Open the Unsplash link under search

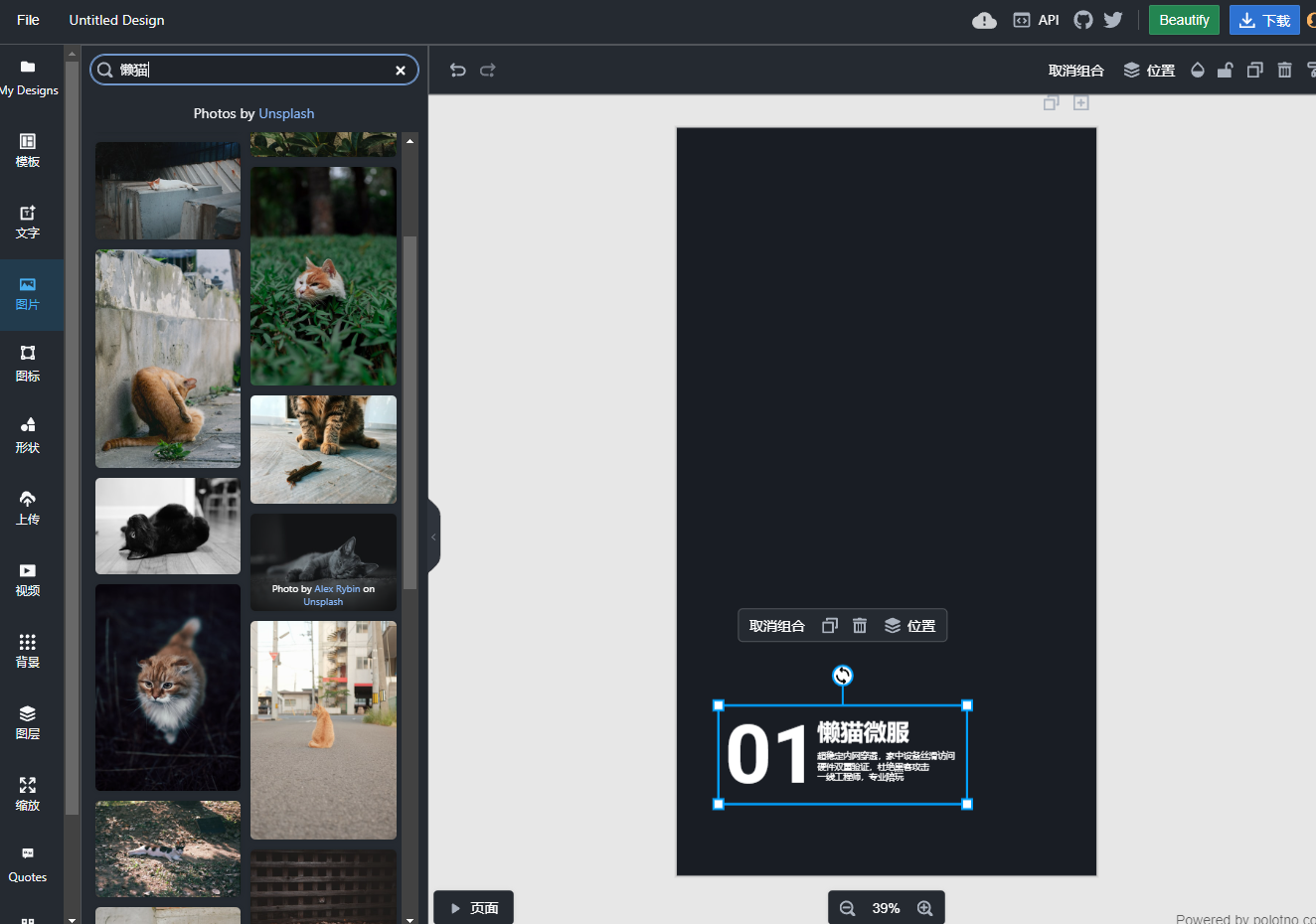click(286, 113)
